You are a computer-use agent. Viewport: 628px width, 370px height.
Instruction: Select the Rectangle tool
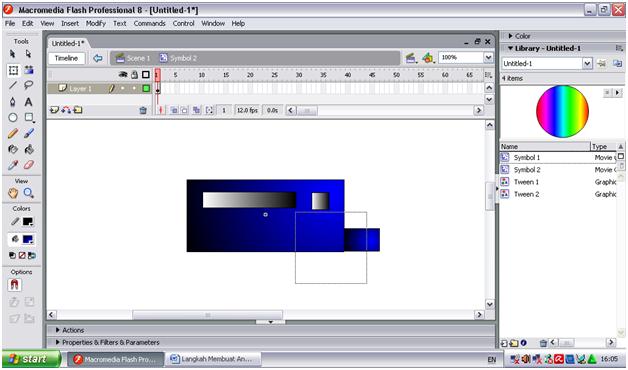[29, 117]
